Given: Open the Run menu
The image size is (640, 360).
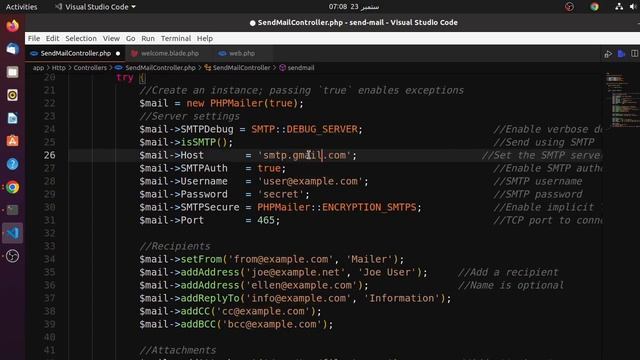Looking at the screenshot, I should click(x=148, y=38).
